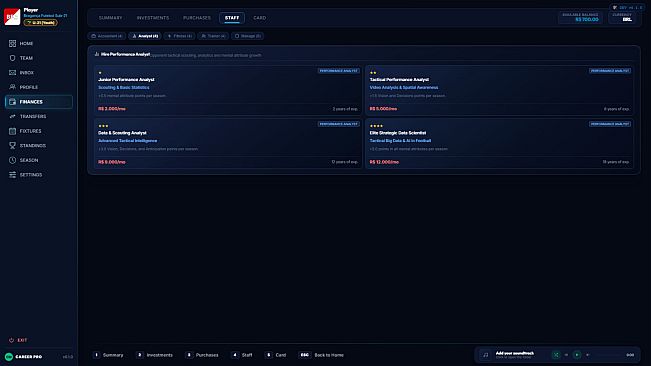Toggle shuffle in the soundtrack player

tap(556, 355)
